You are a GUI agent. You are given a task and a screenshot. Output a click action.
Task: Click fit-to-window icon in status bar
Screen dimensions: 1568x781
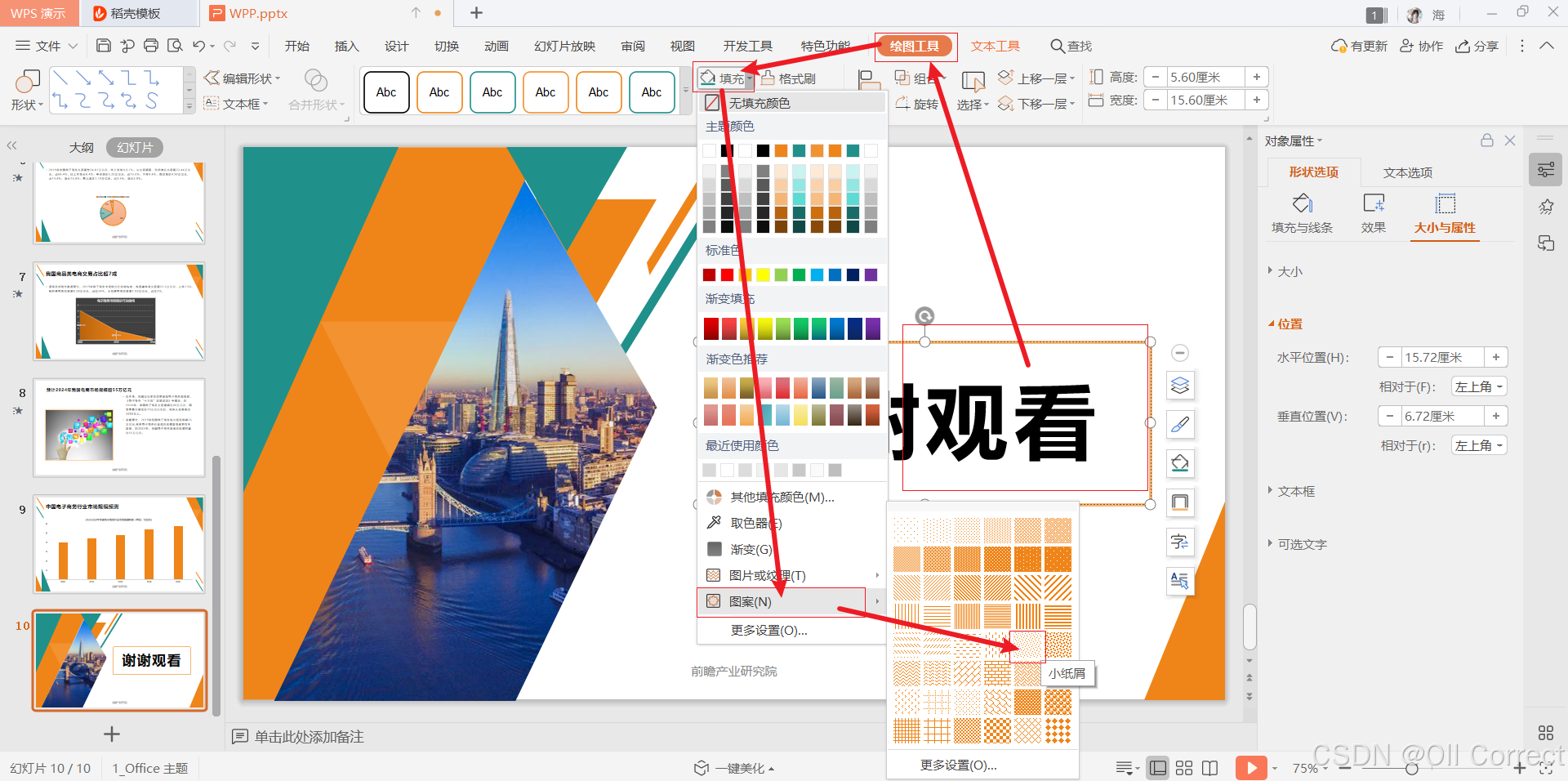tap(1546, 768)
